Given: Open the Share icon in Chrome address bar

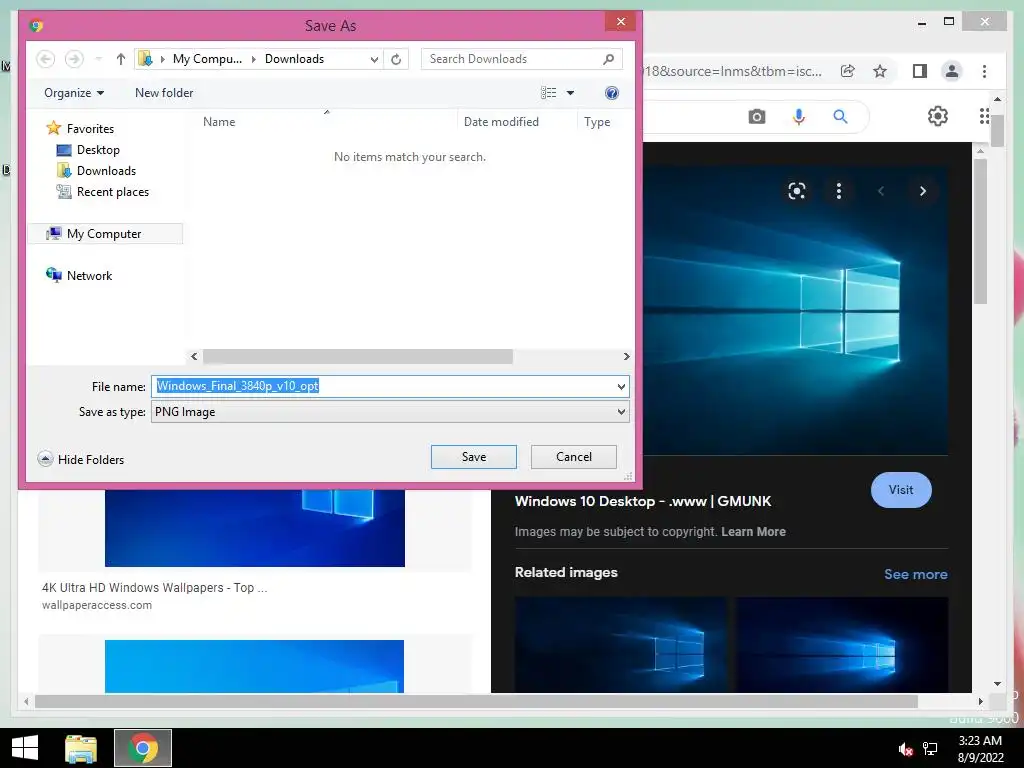Looking at the screenshot, I should click(848, 71).
